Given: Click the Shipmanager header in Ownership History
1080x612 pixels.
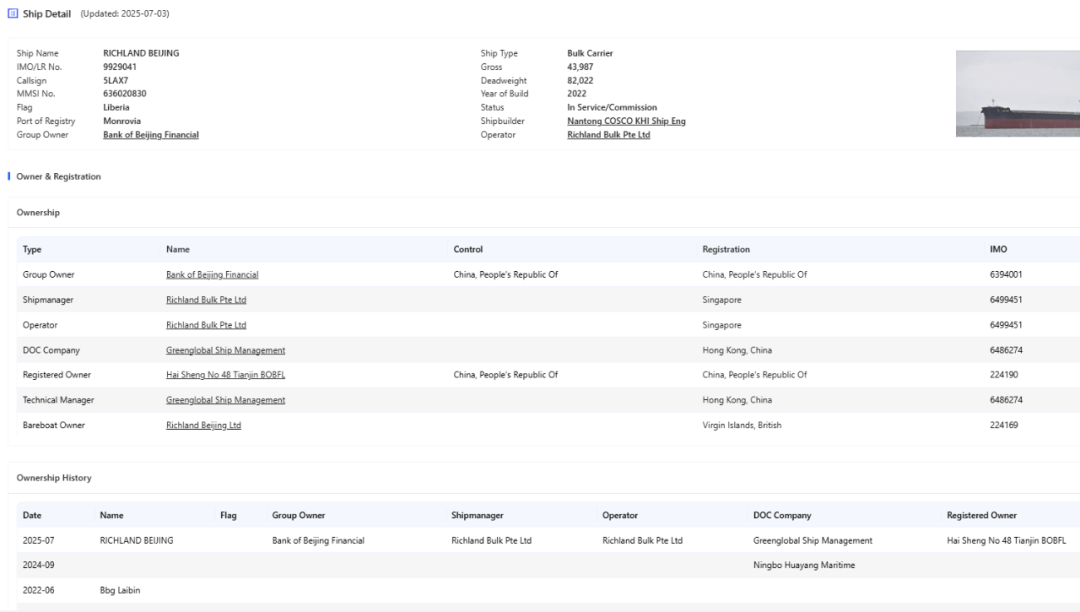Looking at the screenshot, I should tap(477, 515).
